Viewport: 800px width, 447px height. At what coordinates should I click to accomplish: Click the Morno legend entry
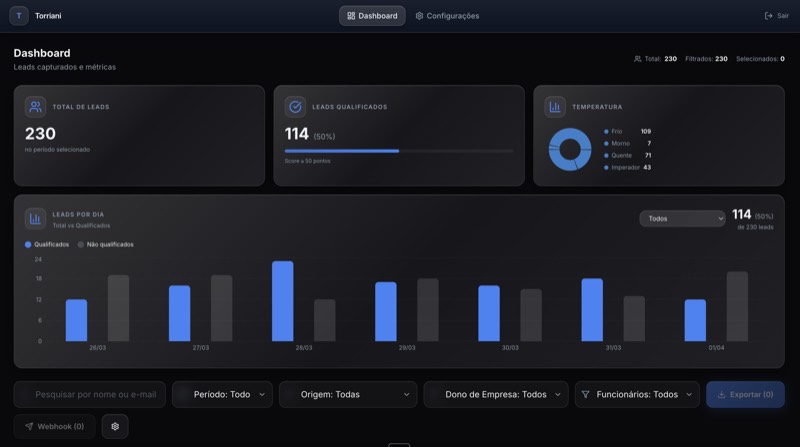[628, 143]
